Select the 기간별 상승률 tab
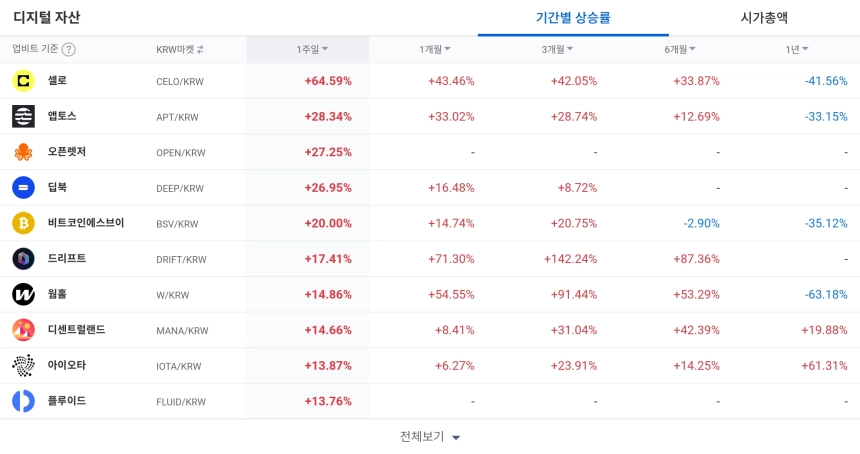860x454 pixels. tap(573, 18)
